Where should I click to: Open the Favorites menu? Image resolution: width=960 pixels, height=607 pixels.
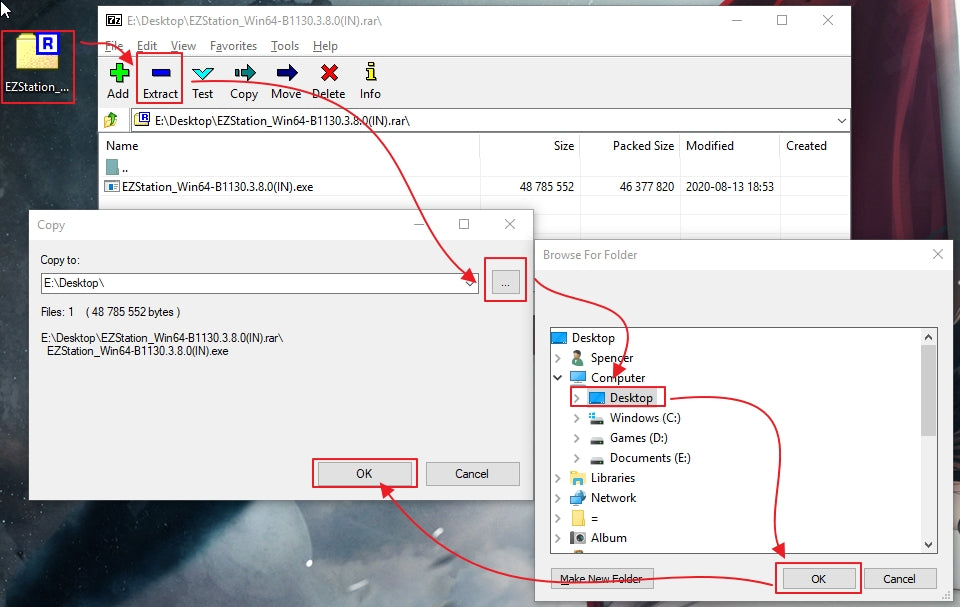pos(233,46)
